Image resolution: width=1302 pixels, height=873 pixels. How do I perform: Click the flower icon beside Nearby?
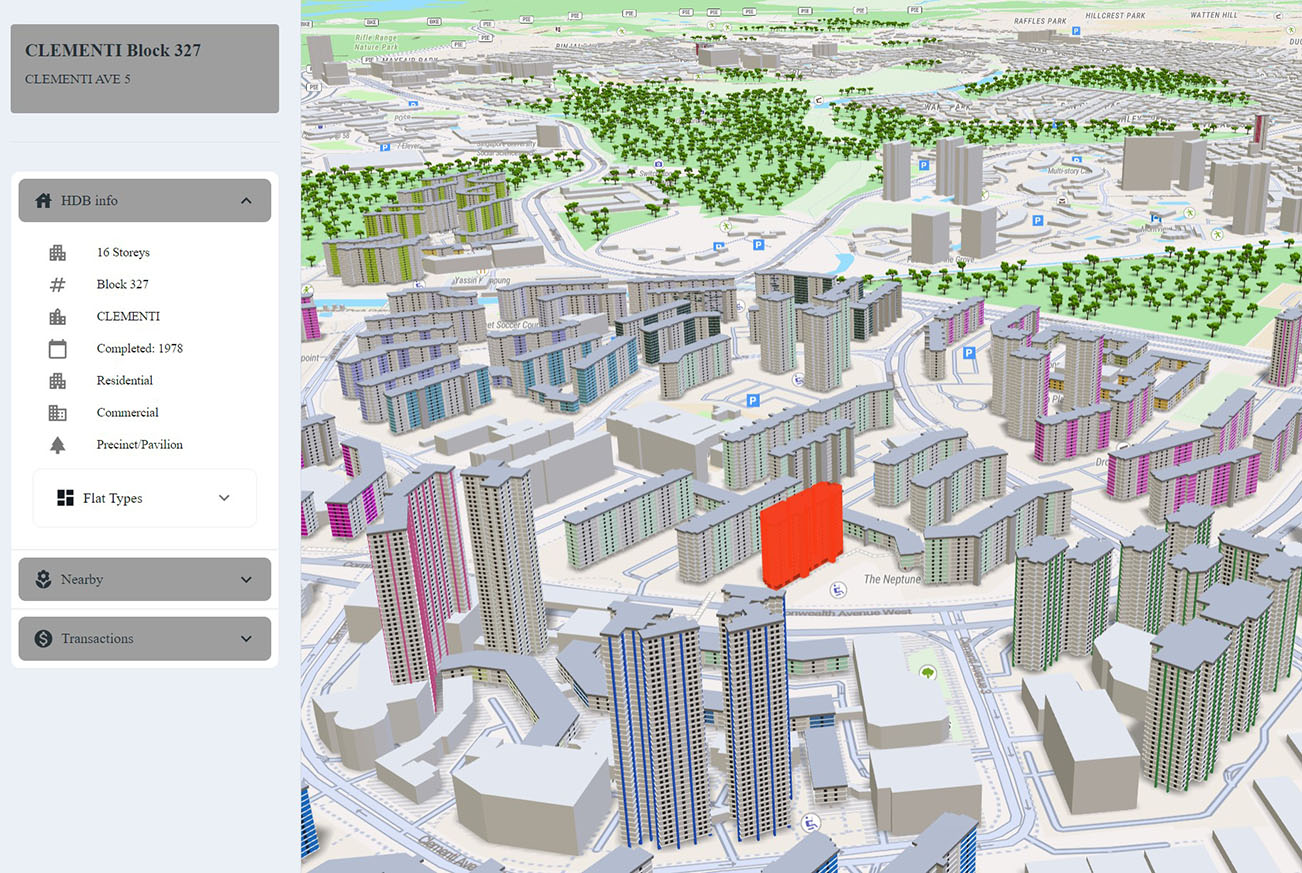pyautogui.click(x=43, y=580)
